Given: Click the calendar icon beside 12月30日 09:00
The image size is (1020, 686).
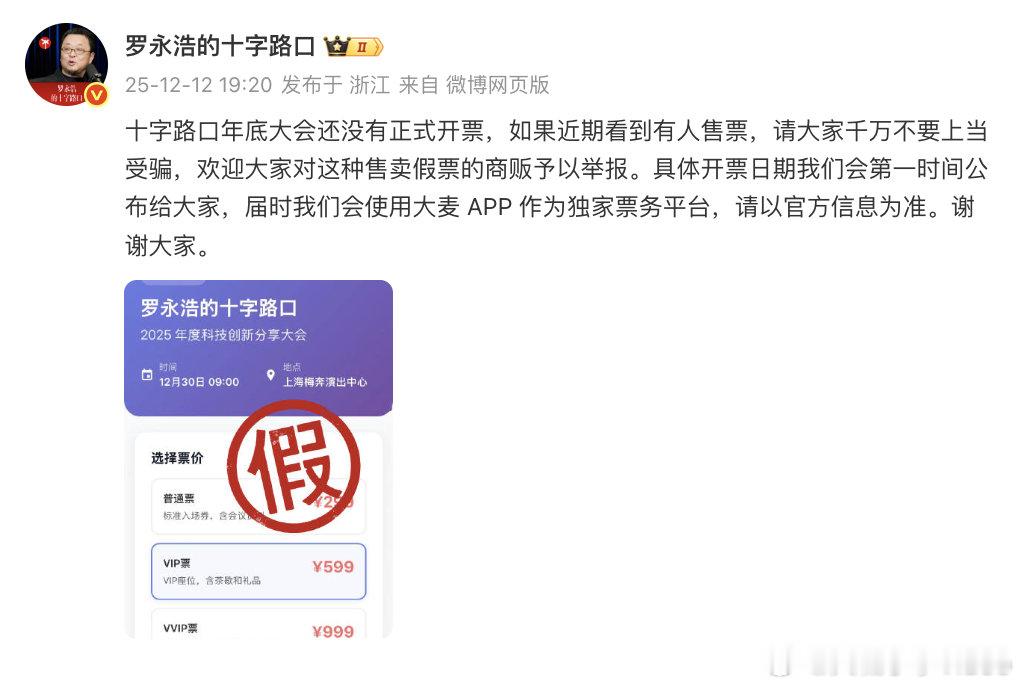Looking at the screenshot, I should (147, 375).
